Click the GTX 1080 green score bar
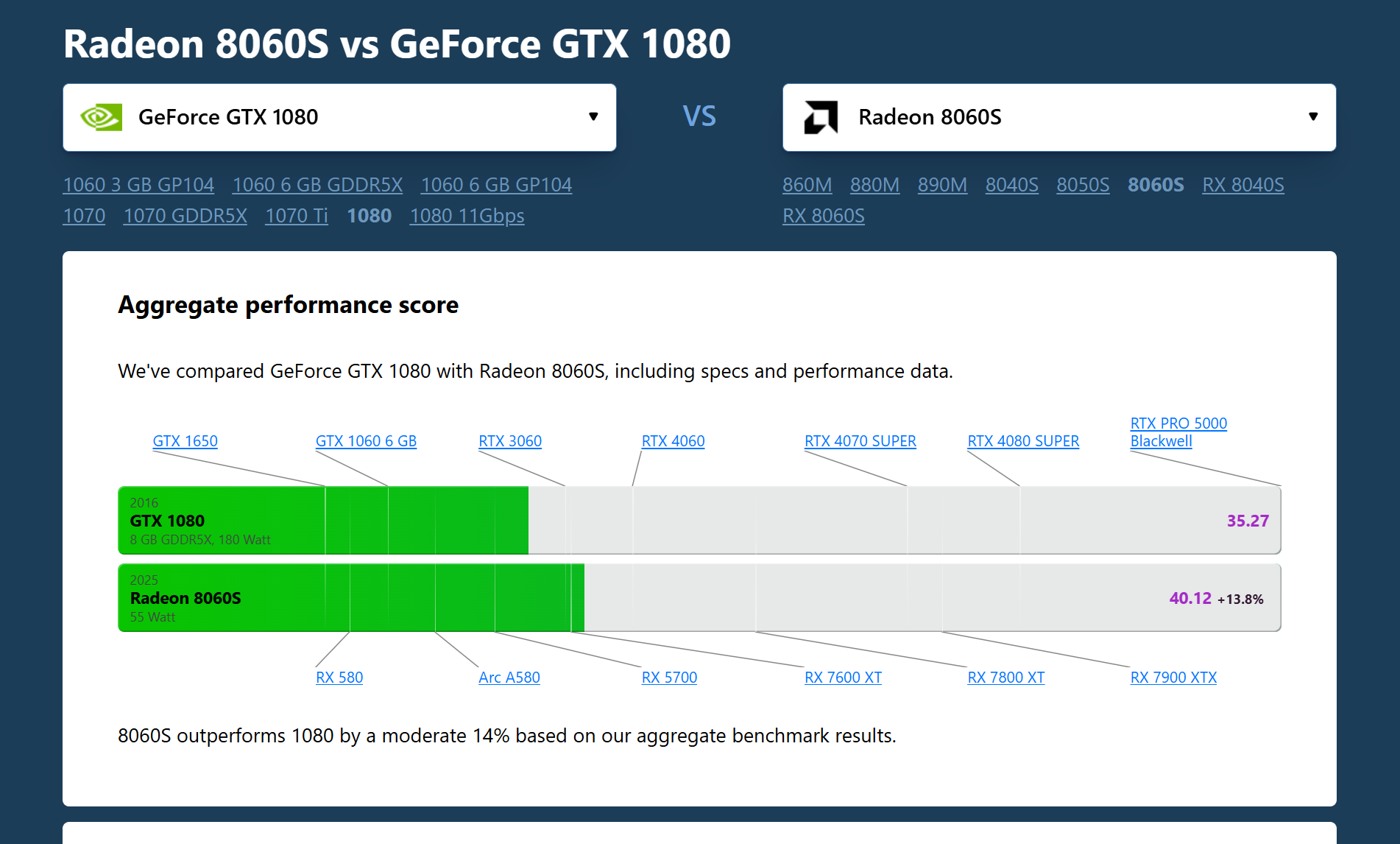 [323, 520]
